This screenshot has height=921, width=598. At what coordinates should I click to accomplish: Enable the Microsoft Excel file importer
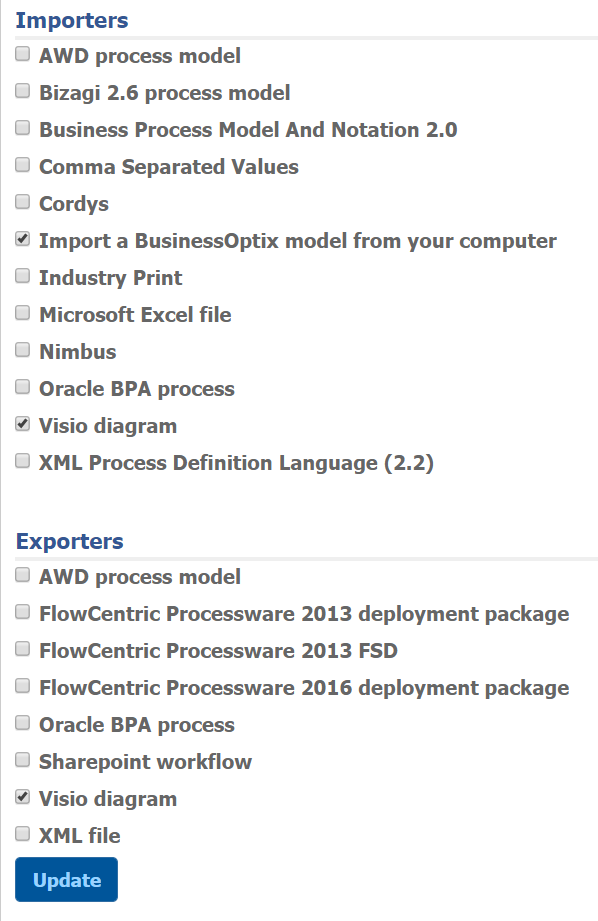(22, 313)
